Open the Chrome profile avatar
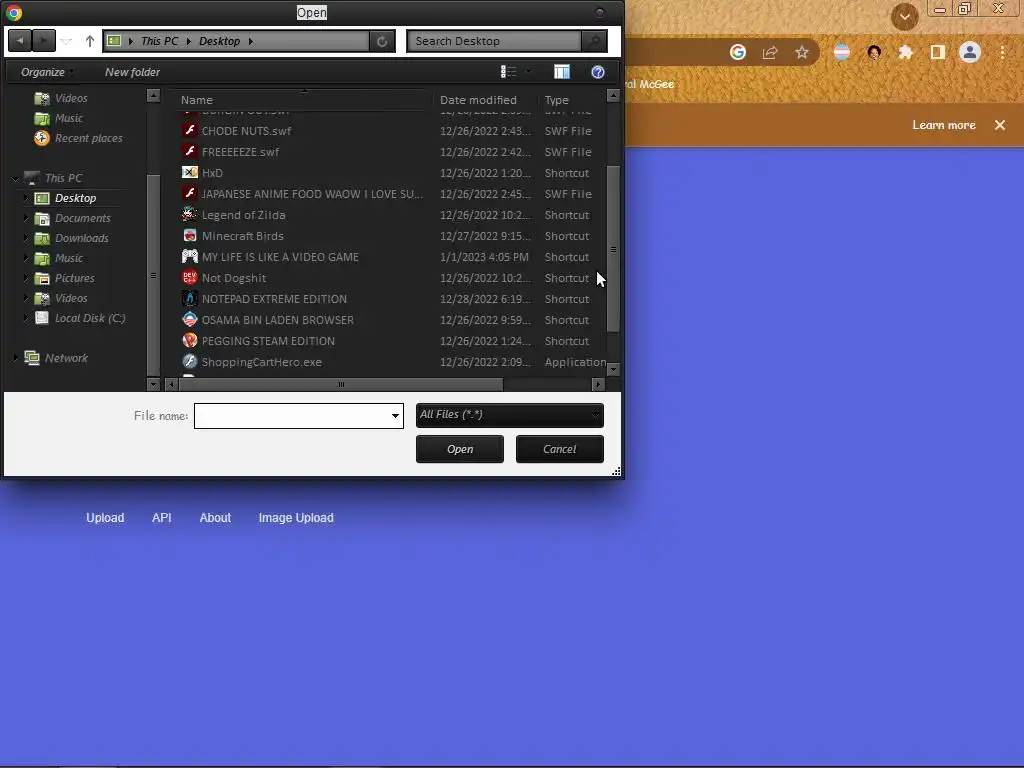The width and height of the screenshot is (1024, 768). [970, 52]
